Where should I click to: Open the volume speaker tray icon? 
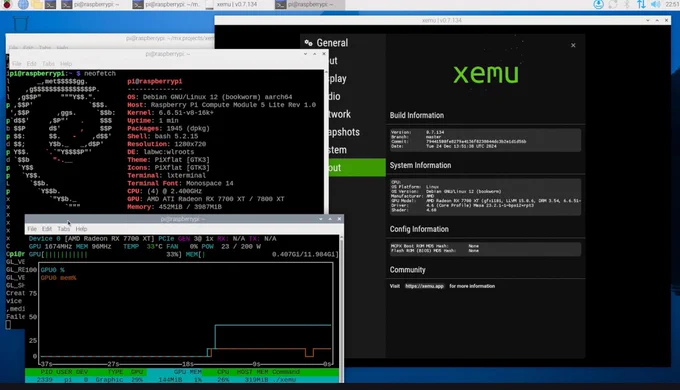656,4
